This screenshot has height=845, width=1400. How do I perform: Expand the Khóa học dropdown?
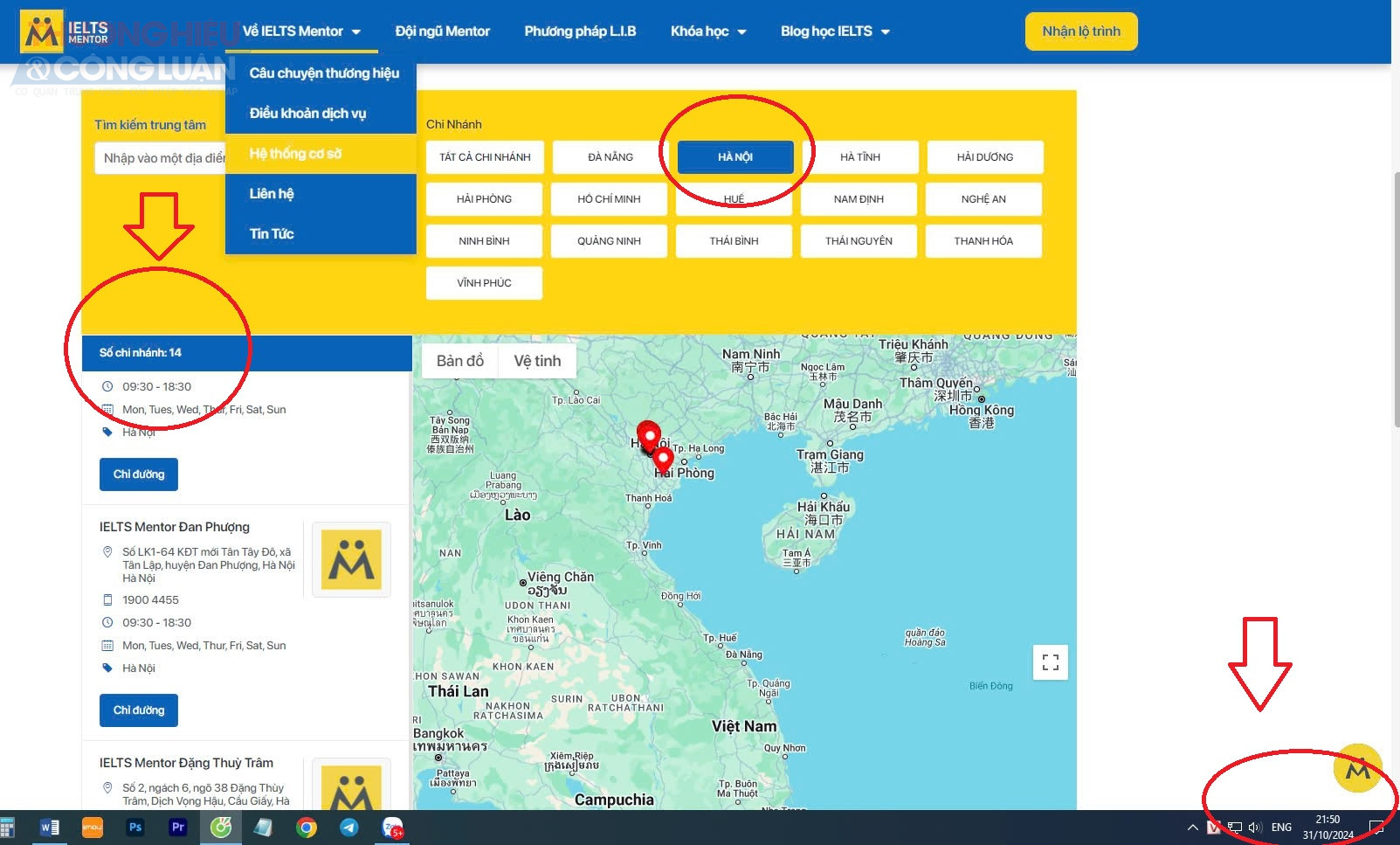[x=708, y=31]
